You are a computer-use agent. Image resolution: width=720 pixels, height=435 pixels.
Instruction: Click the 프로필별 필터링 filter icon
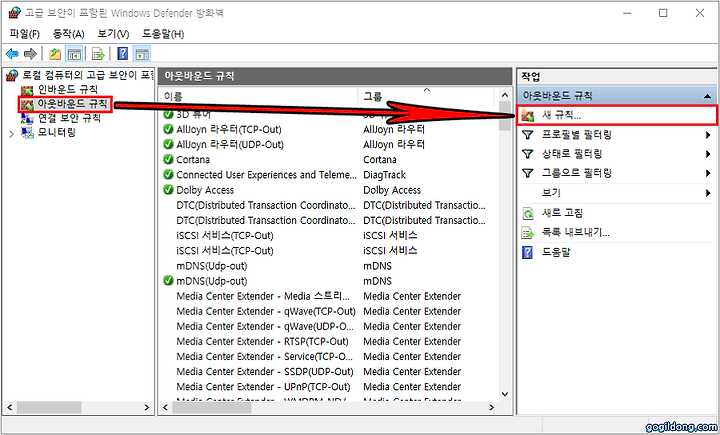pos(528,135)
